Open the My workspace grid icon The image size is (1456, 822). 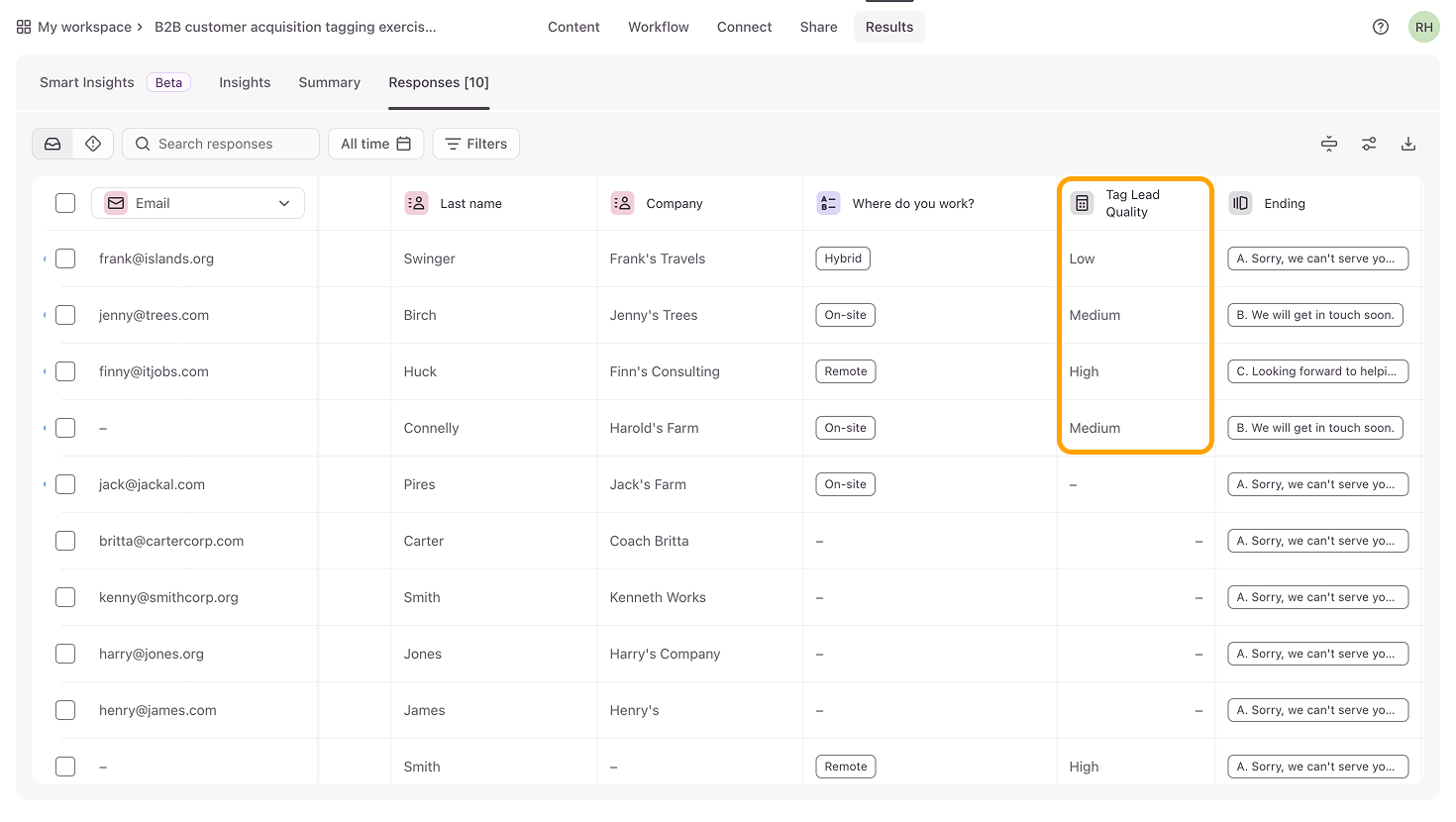click(24, 27)
